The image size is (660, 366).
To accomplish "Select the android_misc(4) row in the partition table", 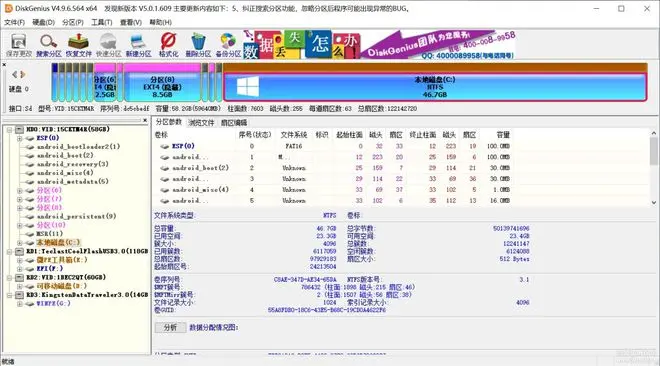I will [333, 190].
